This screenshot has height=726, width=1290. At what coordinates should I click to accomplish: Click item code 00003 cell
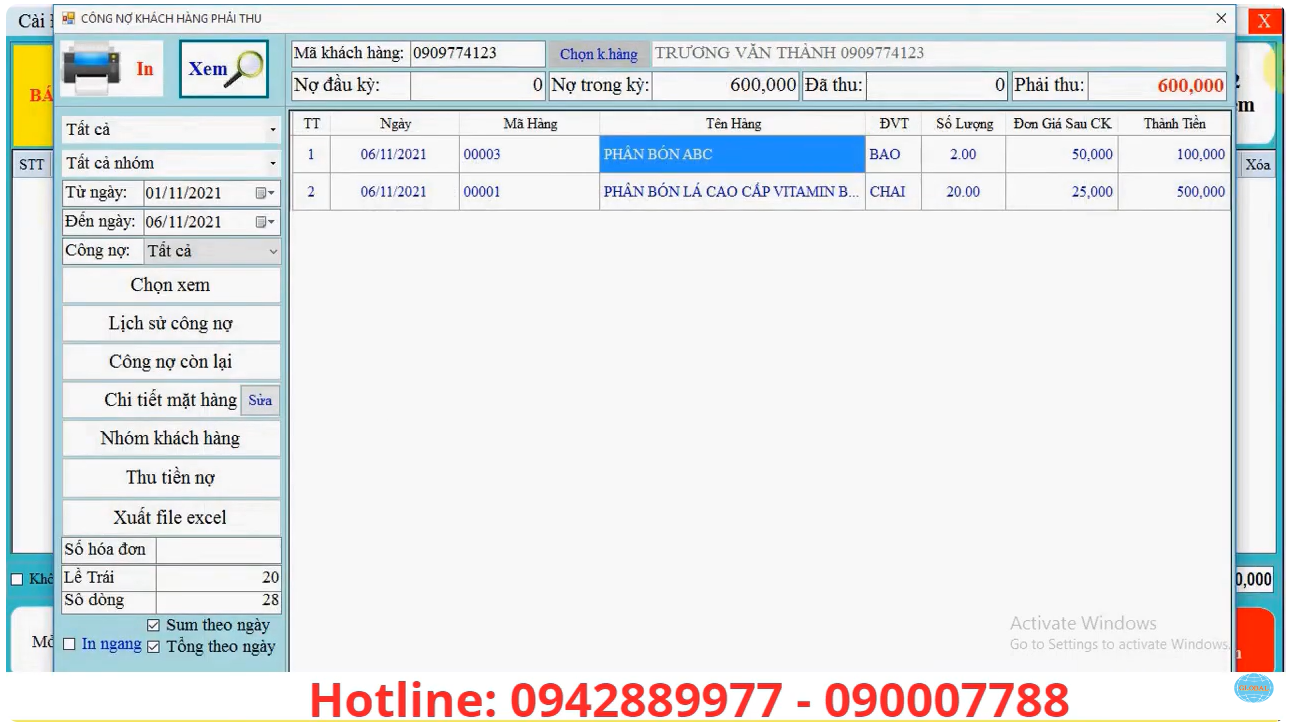tap(529, 155)
